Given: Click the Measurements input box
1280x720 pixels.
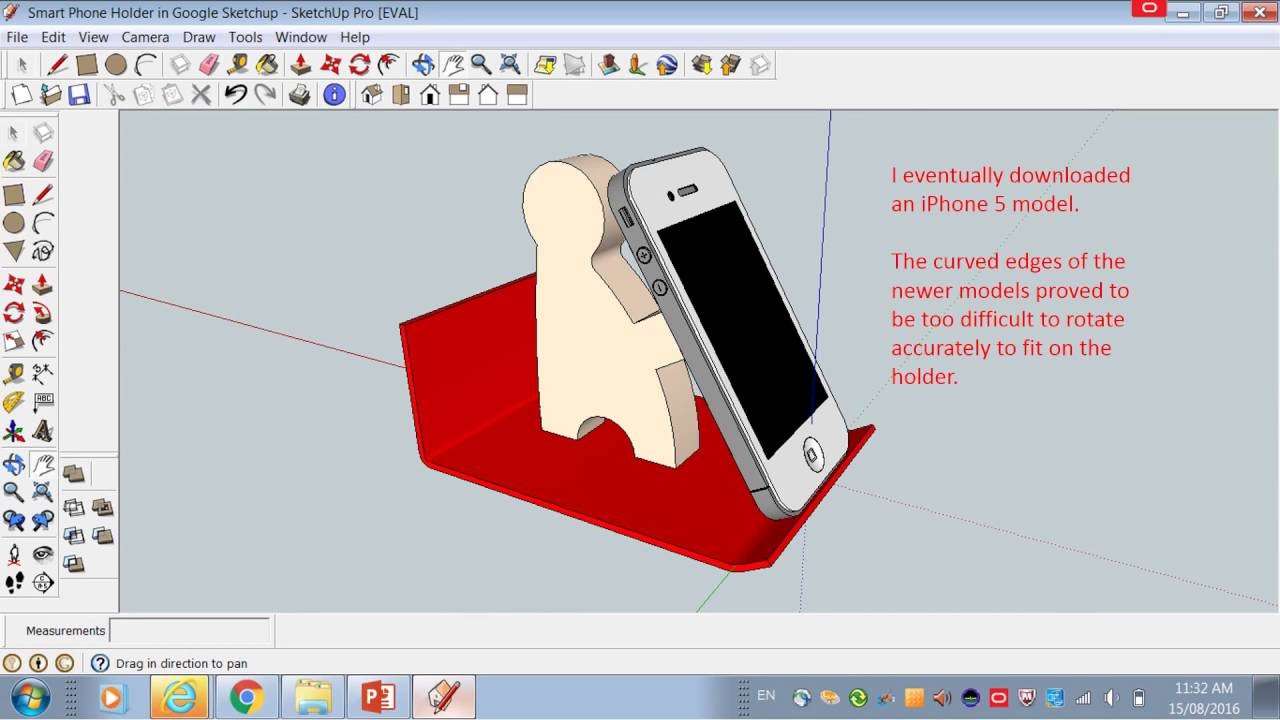Looking at the screenshot, I should (x=190, y=631).
